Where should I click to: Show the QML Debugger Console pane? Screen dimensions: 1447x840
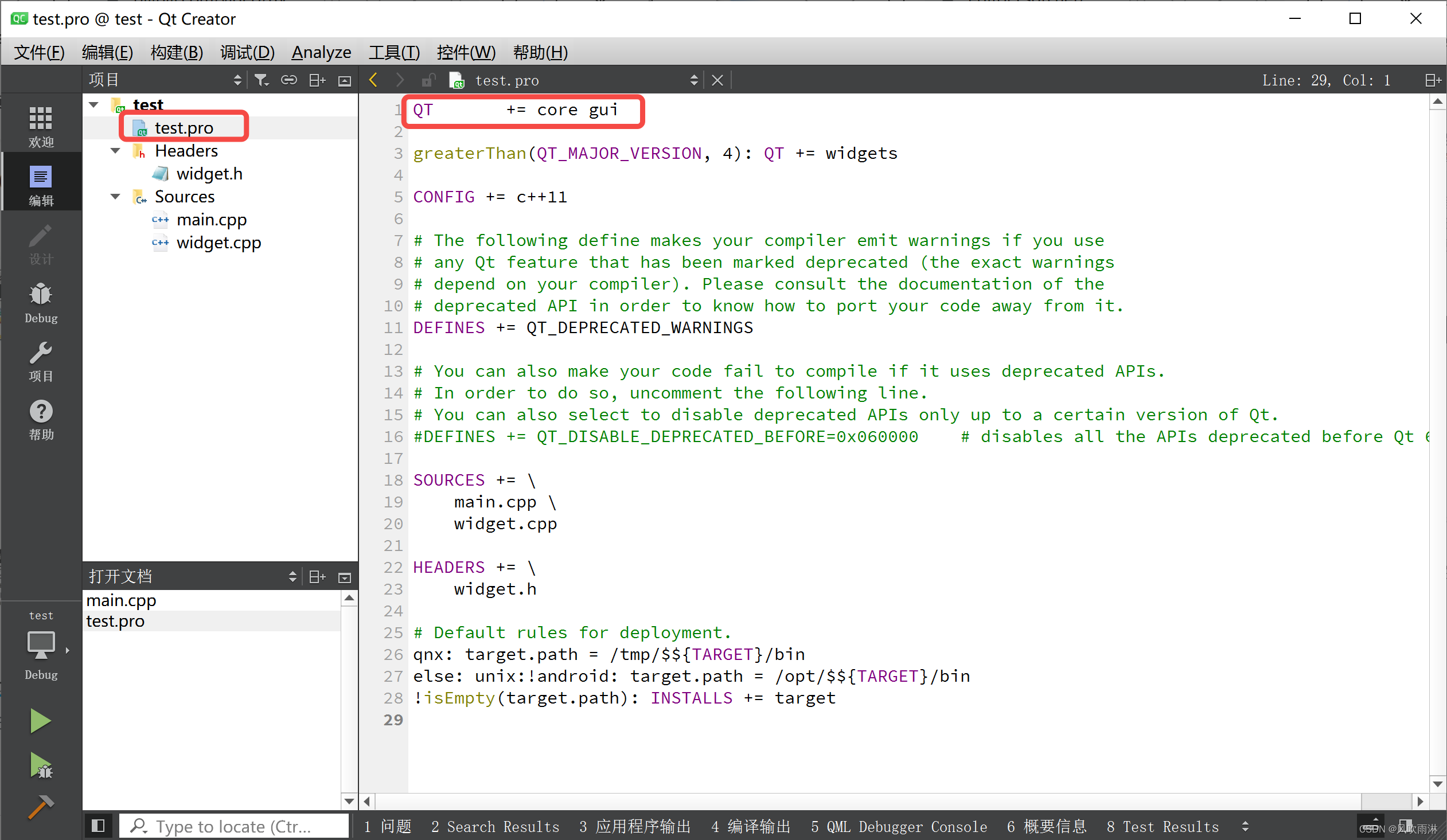point(899,827)
